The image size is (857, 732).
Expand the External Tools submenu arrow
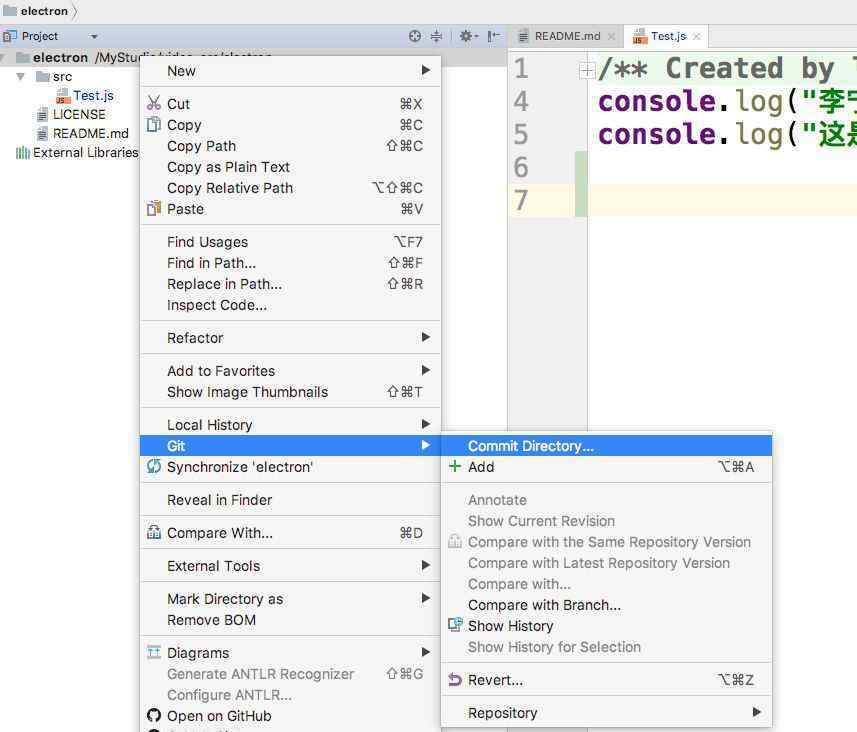click(426, 565)
